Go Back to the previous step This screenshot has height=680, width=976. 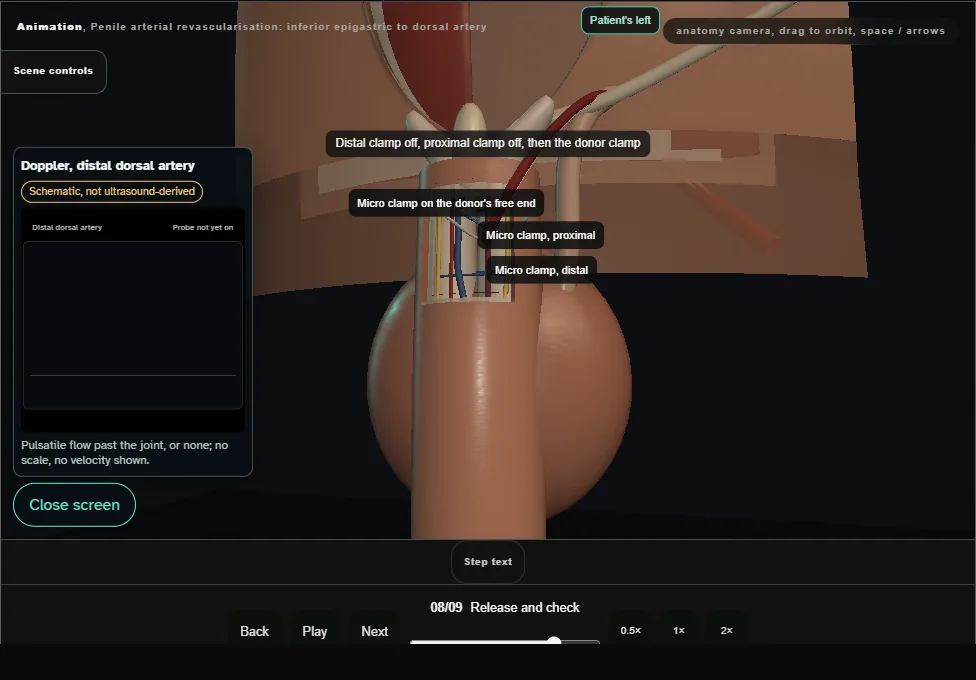255,631
